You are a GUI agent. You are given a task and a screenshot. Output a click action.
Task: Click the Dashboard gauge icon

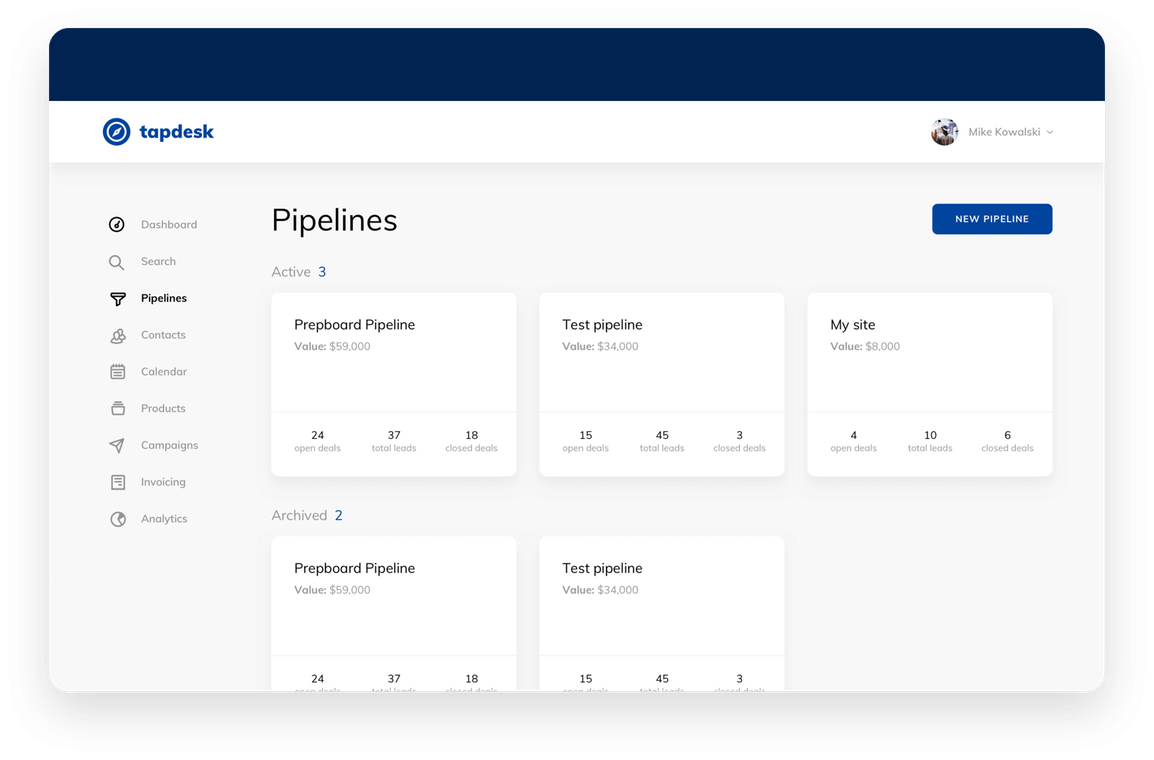(117, 225)
